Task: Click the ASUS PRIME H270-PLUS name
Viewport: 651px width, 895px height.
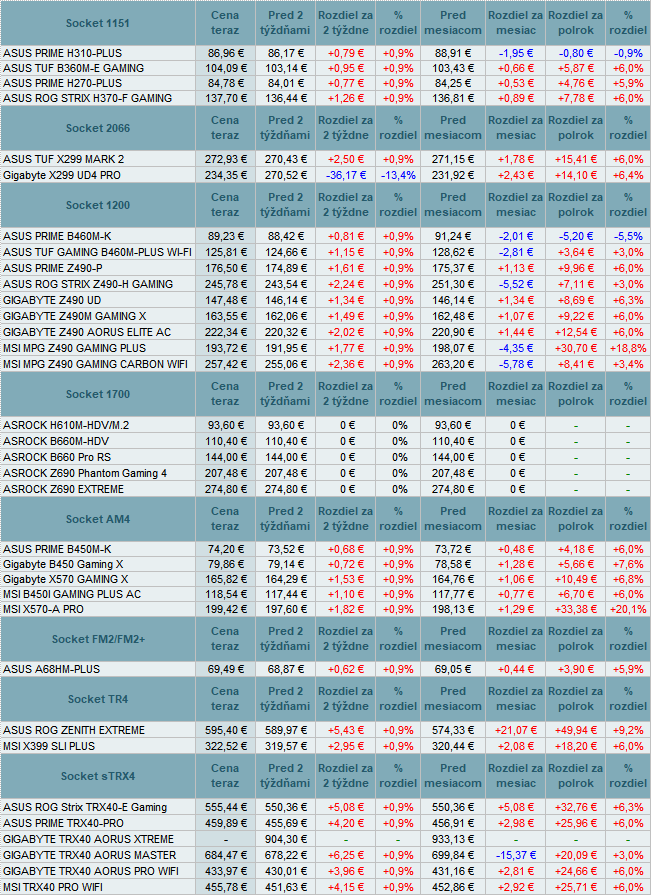Action: [62, 83]
